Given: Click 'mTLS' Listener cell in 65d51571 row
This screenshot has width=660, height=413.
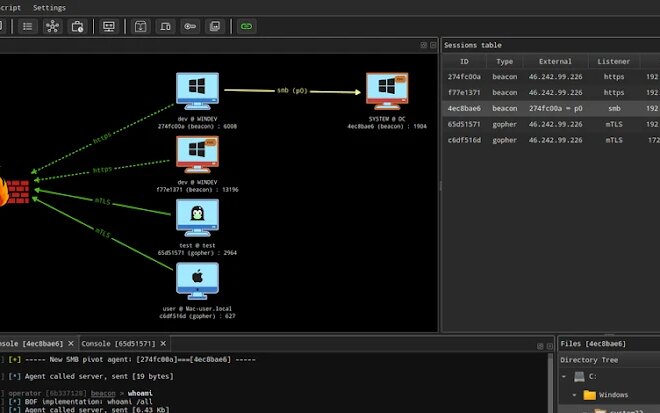Looking at the screenshot, I should pos(614,124).
